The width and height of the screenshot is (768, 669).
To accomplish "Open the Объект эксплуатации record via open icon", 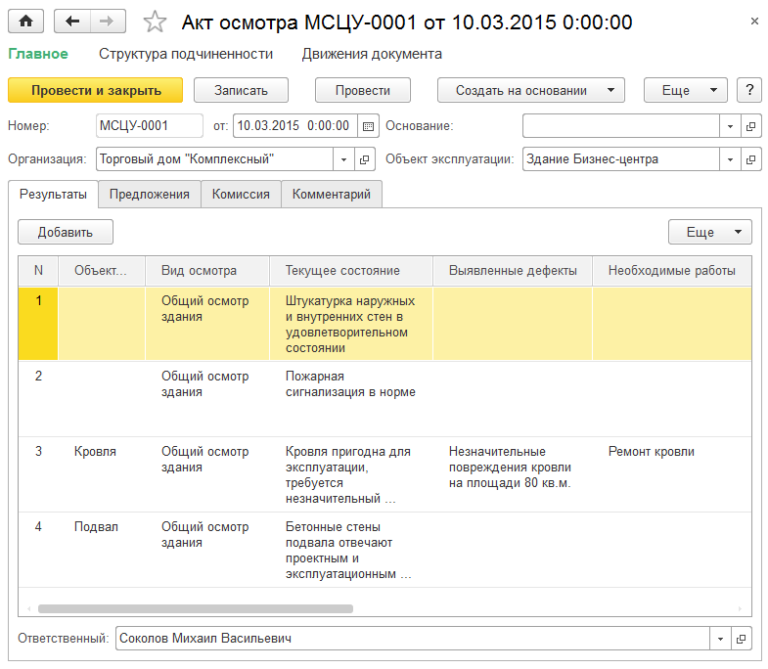I will pos(750,159).
